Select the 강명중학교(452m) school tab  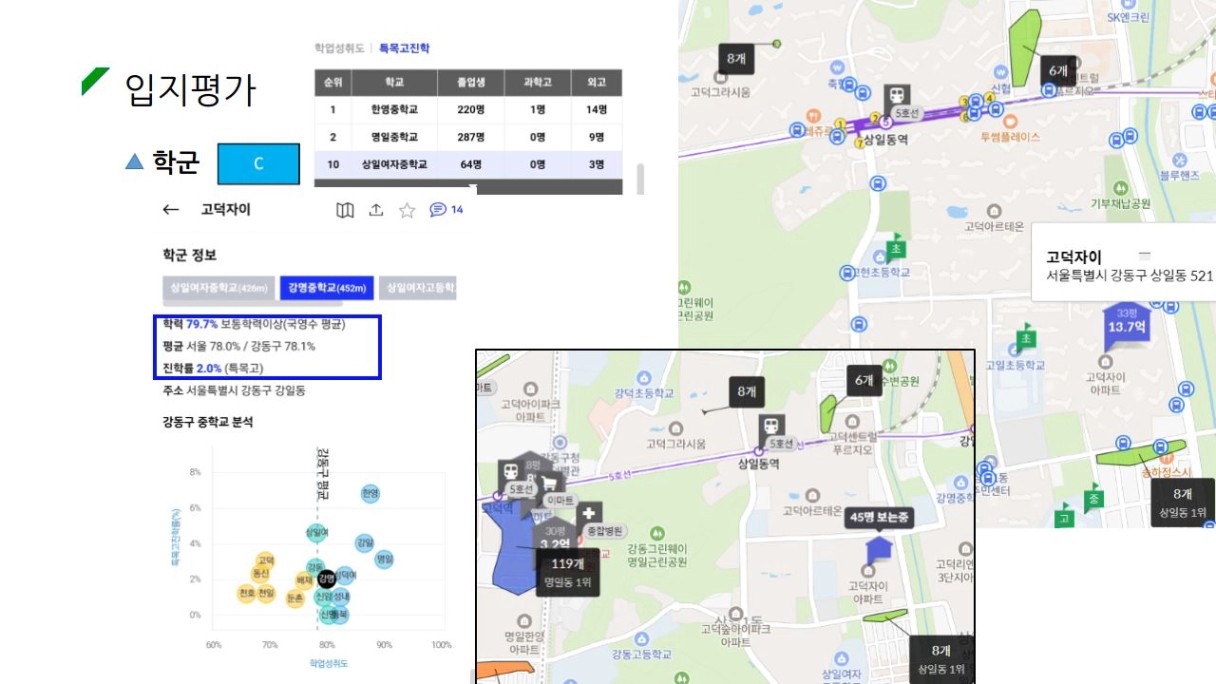point(327,288)
